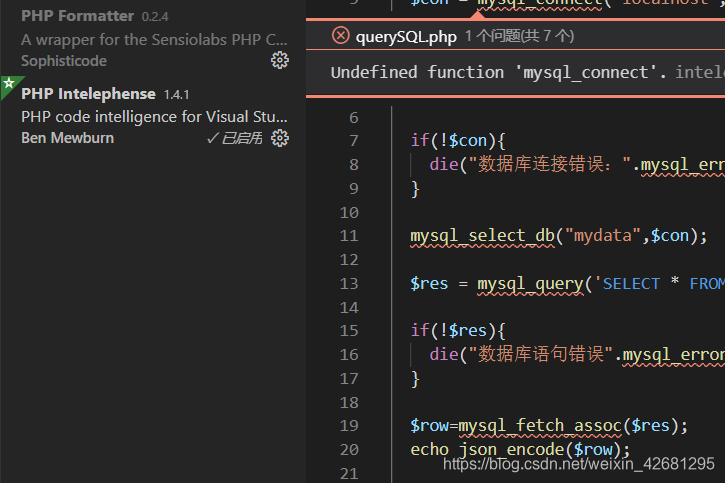
Task: Click the problem count '1 个问题(共 7 个)'
Action: pyautogui.click(x=519, y=36)
